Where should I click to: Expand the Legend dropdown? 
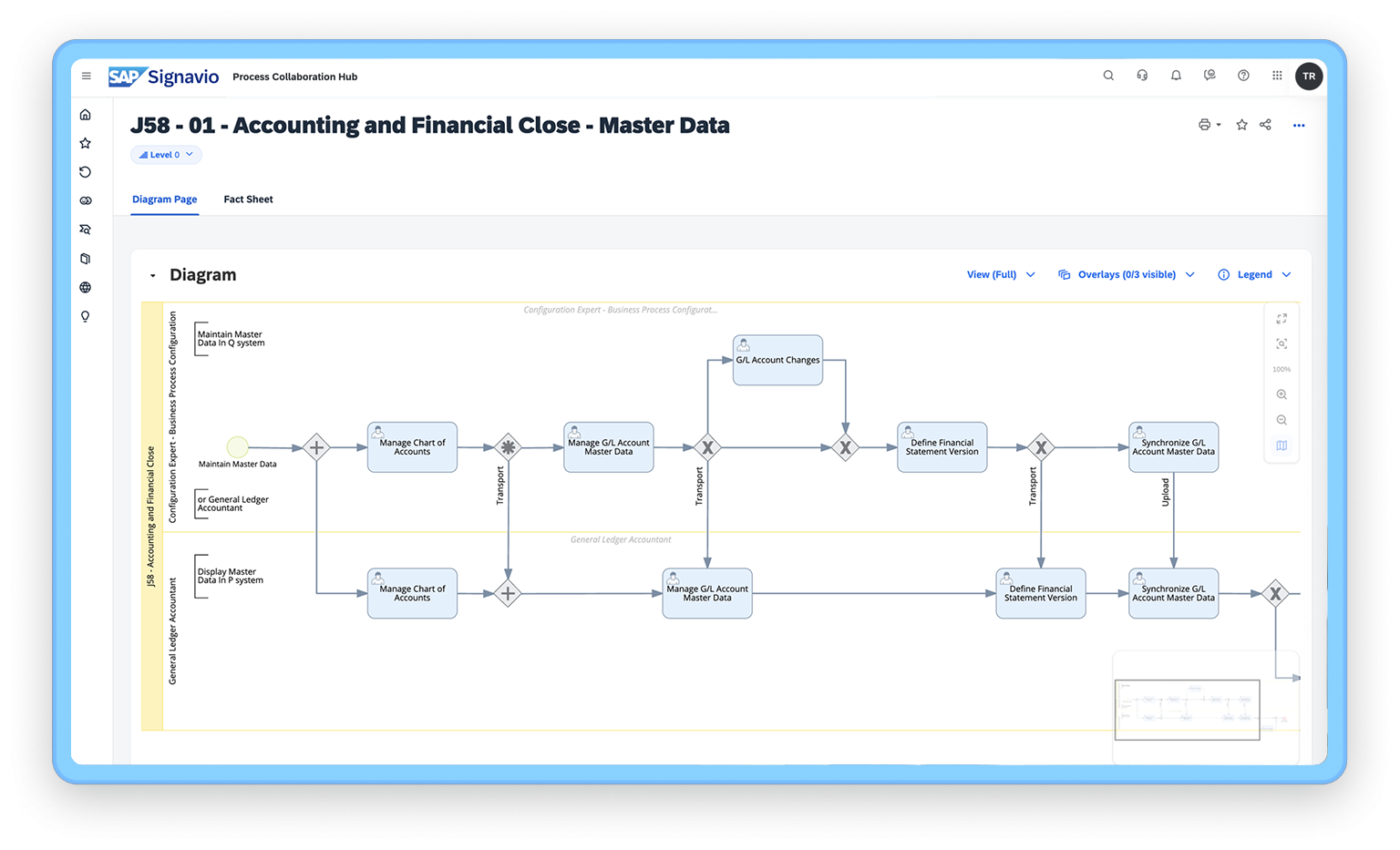[1254, 274]
